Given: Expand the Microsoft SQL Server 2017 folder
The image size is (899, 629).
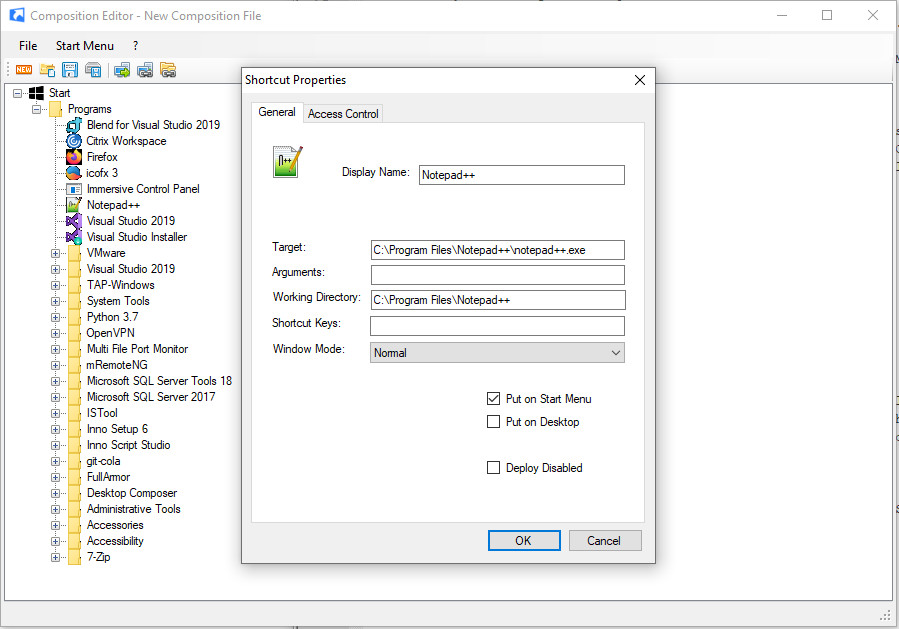Looking at the screenshot, I should [56, 397].
